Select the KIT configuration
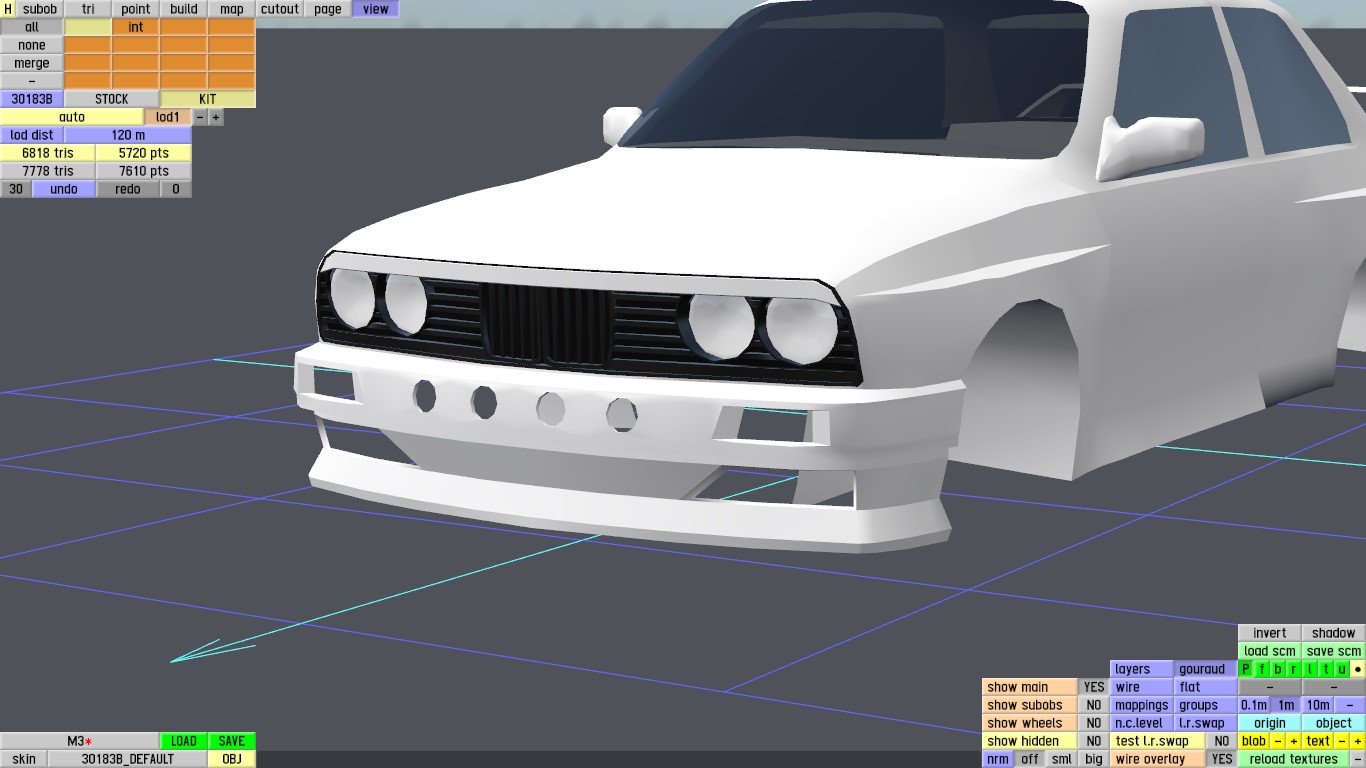 pos(208,99)
